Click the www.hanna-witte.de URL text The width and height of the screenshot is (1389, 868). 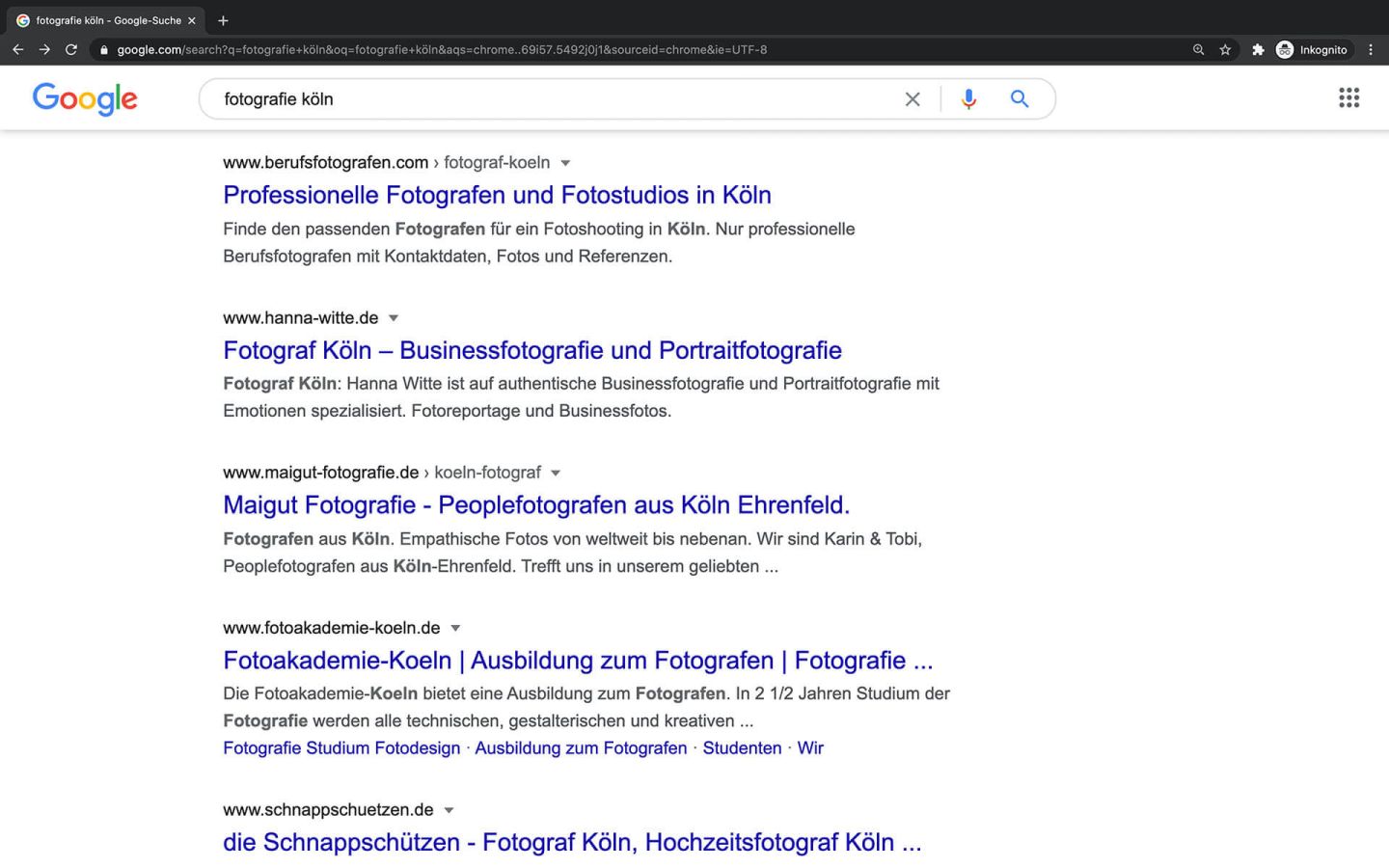pos(300,318)
